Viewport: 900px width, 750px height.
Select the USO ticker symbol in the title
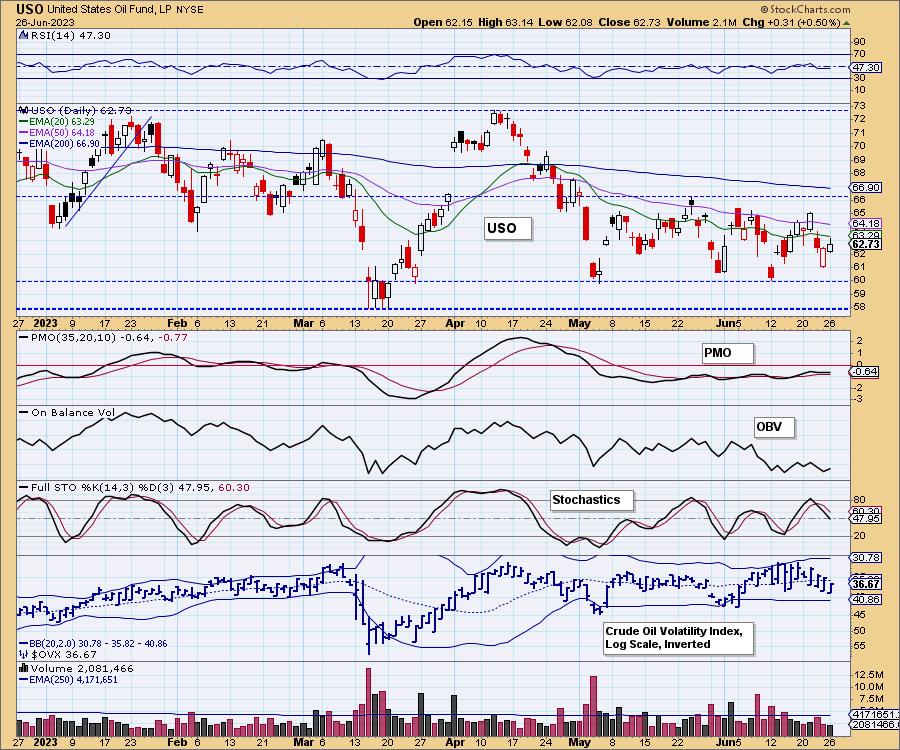tap(29, 9)
